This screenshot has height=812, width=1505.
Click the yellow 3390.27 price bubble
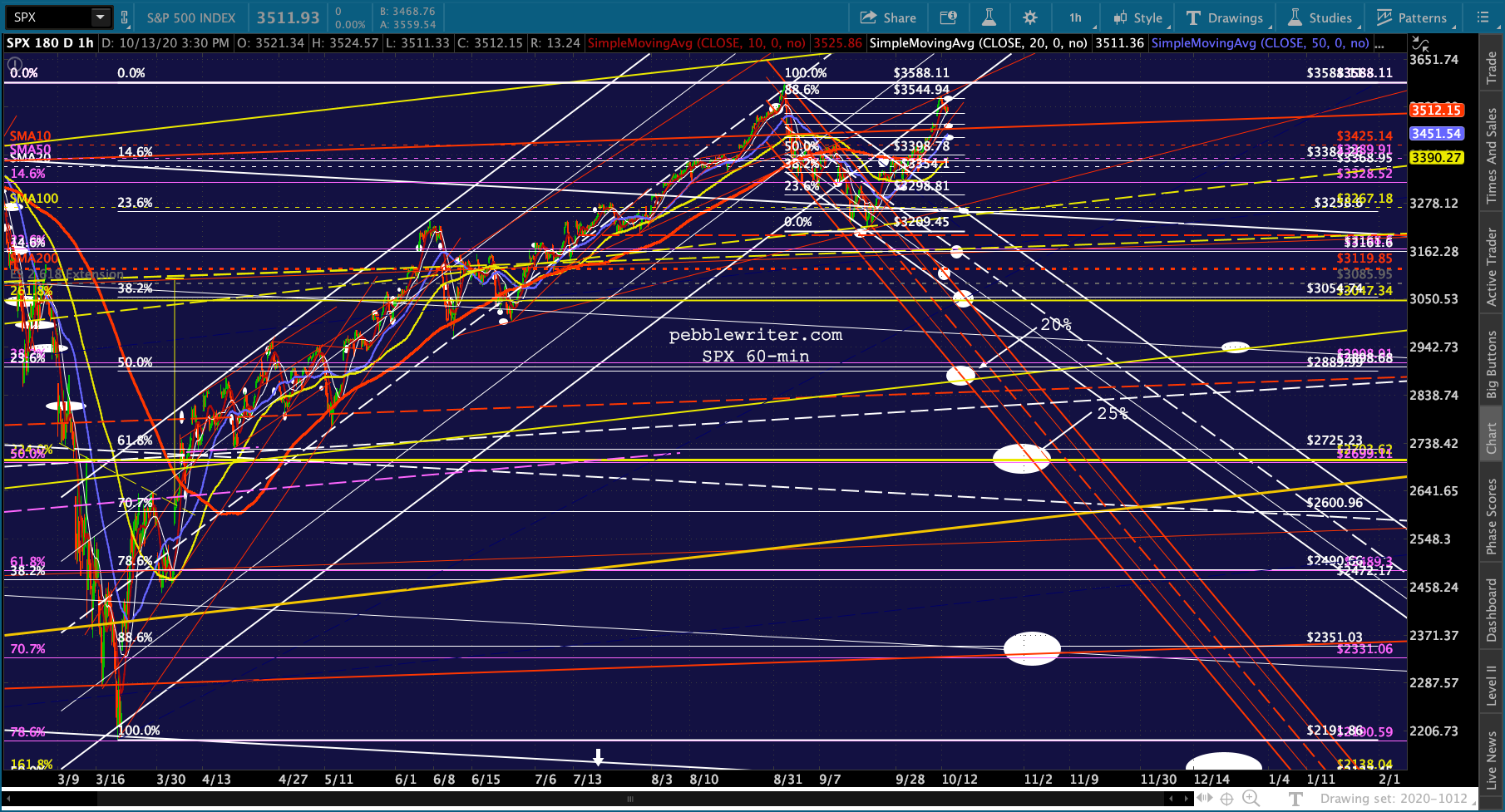pyautogui.click(x=1436, y=157)
